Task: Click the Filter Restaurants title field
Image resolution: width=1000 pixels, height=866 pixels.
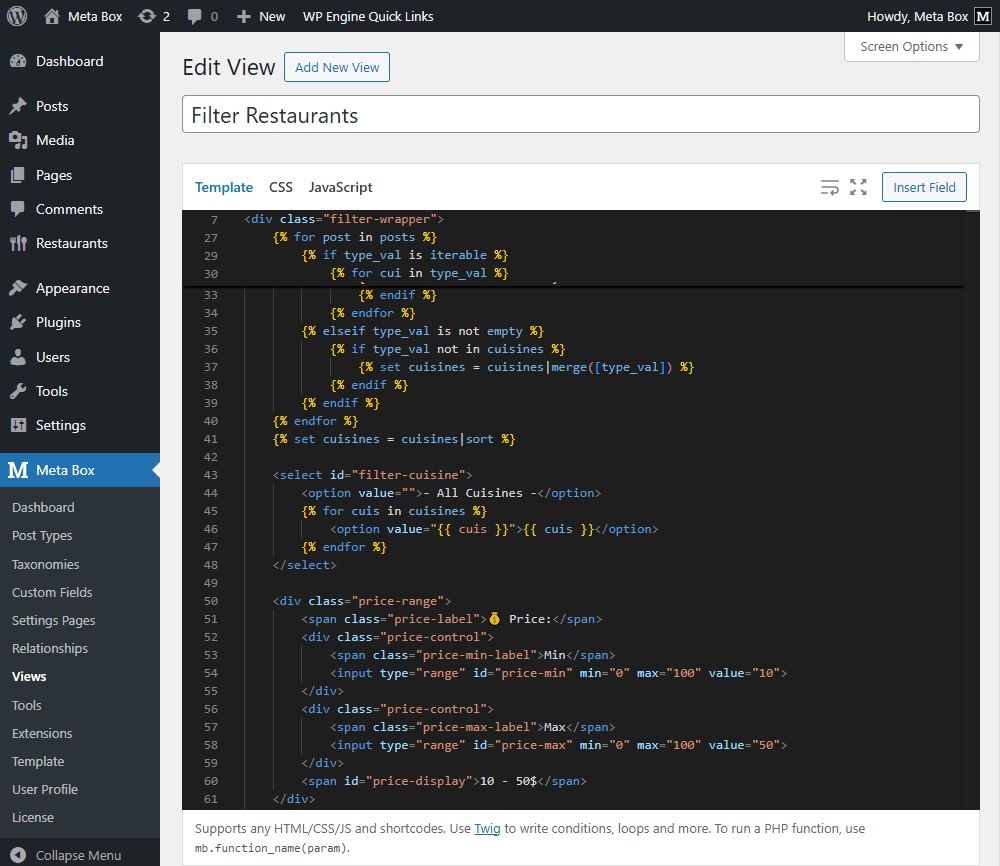Action: coord(580,115)
